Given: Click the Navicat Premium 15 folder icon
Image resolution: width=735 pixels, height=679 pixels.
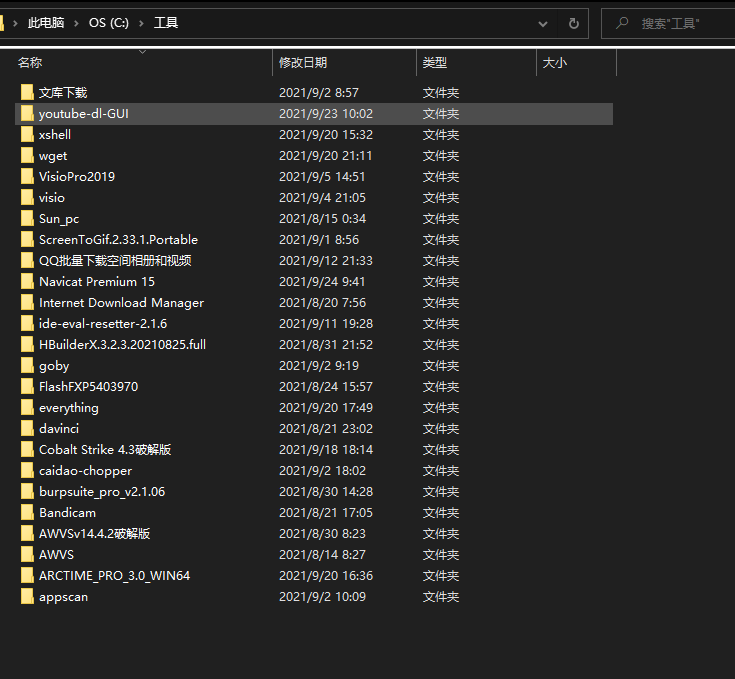Looking at the screenshot, I should (x=27, y=282).
